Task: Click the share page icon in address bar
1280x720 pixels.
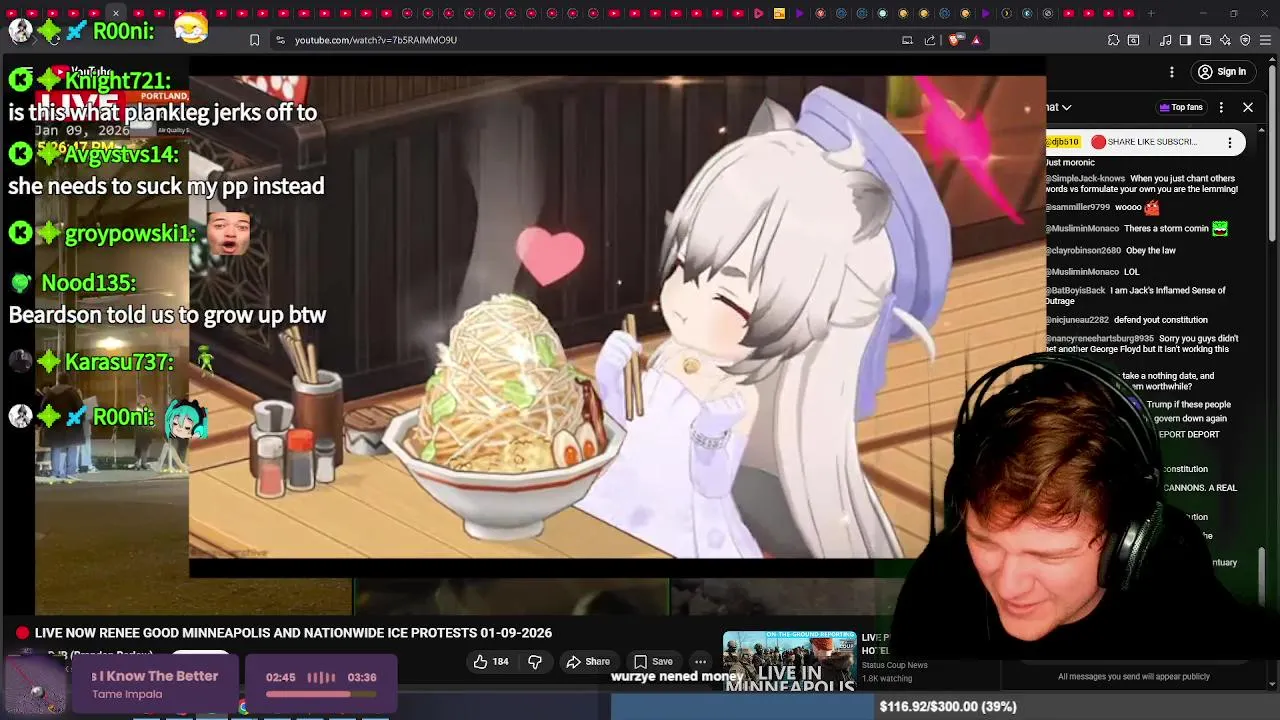Action: tap(930, 40)
